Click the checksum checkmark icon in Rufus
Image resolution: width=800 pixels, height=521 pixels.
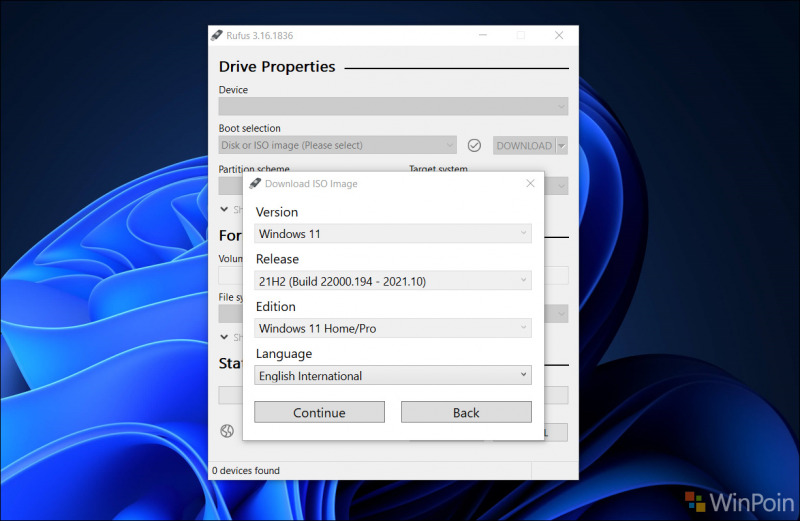474,145
